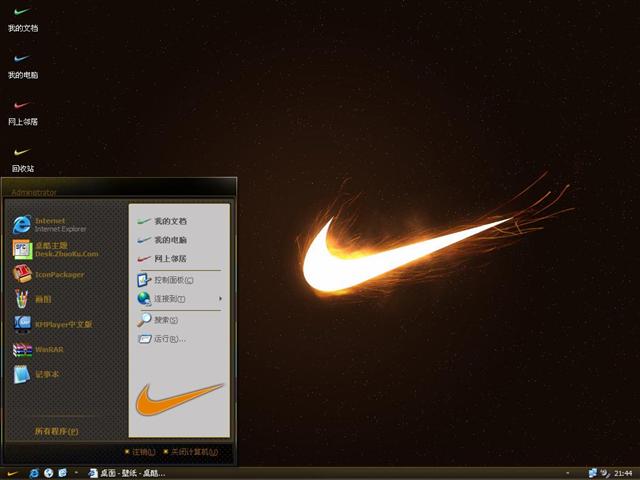Click the volume speaker icon in system tray
The width and height of the screenshot is (640, 480).
(x=605, y=473)
